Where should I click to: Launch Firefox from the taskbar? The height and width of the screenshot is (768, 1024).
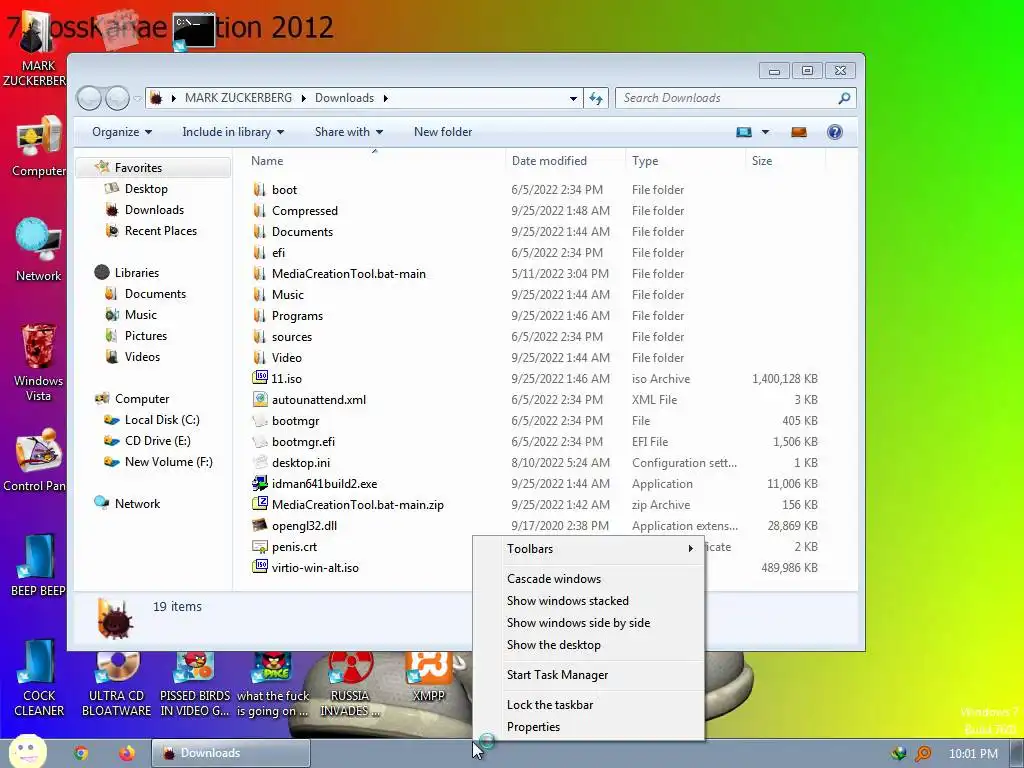pyautogui.click(x=127, y=753)
